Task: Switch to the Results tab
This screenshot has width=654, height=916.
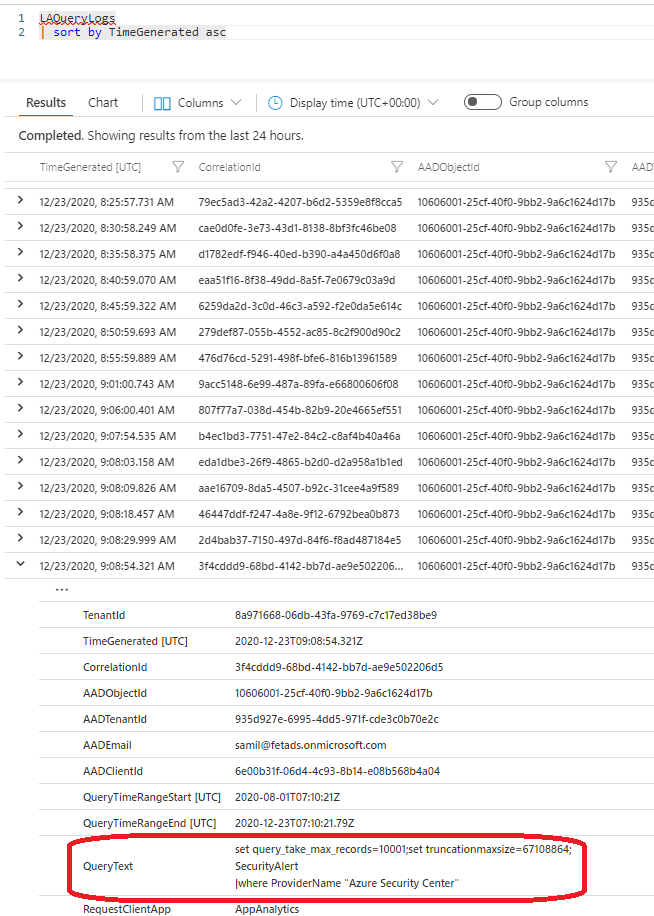Action: 46,102
